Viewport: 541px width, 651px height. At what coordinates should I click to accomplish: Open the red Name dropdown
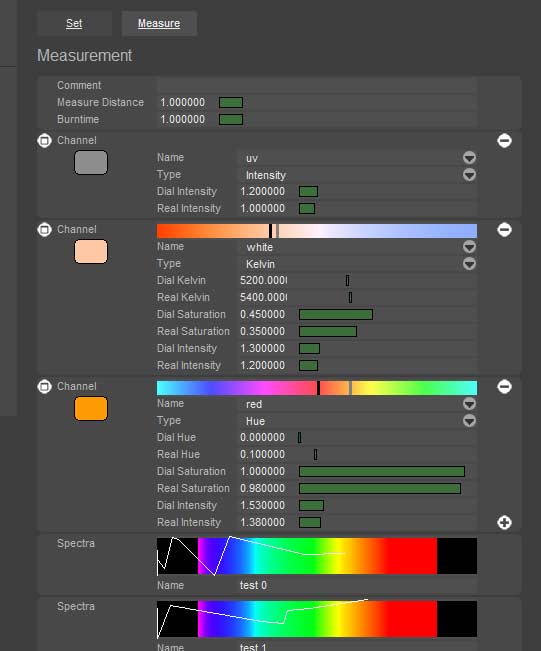[x=469, y=404]
